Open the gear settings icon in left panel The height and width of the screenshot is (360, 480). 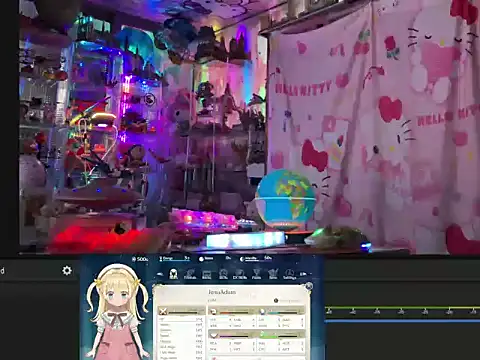point(67,270)
